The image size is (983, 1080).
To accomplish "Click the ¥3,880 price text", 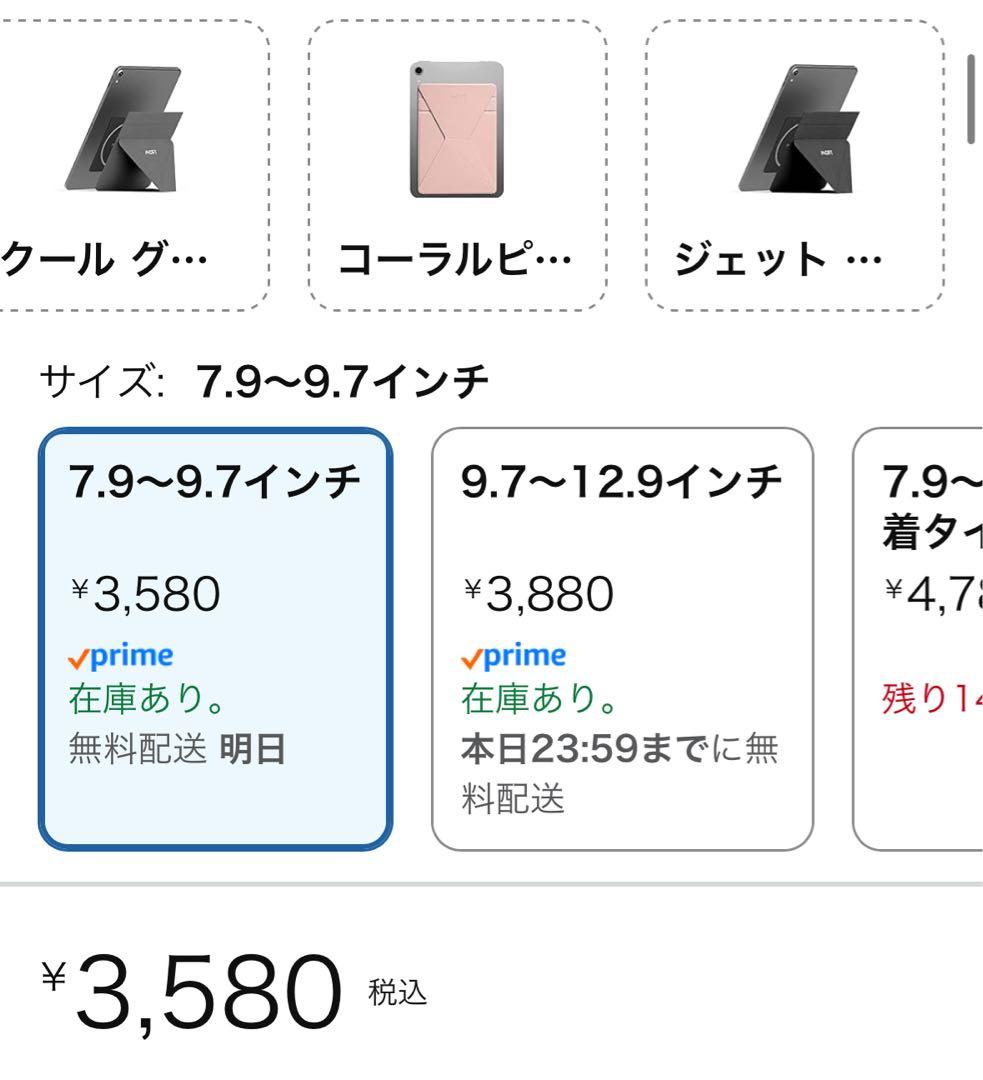I will coord(537,593).
